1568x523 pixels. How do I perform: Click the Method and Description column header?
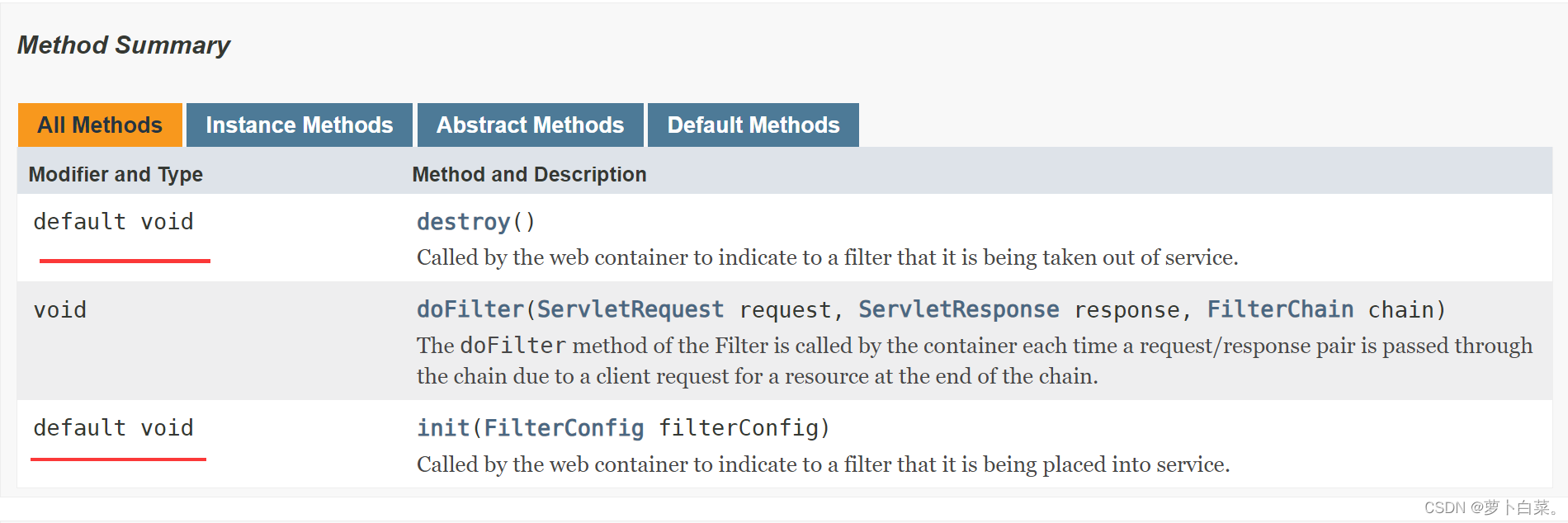[x=529, y=175]
